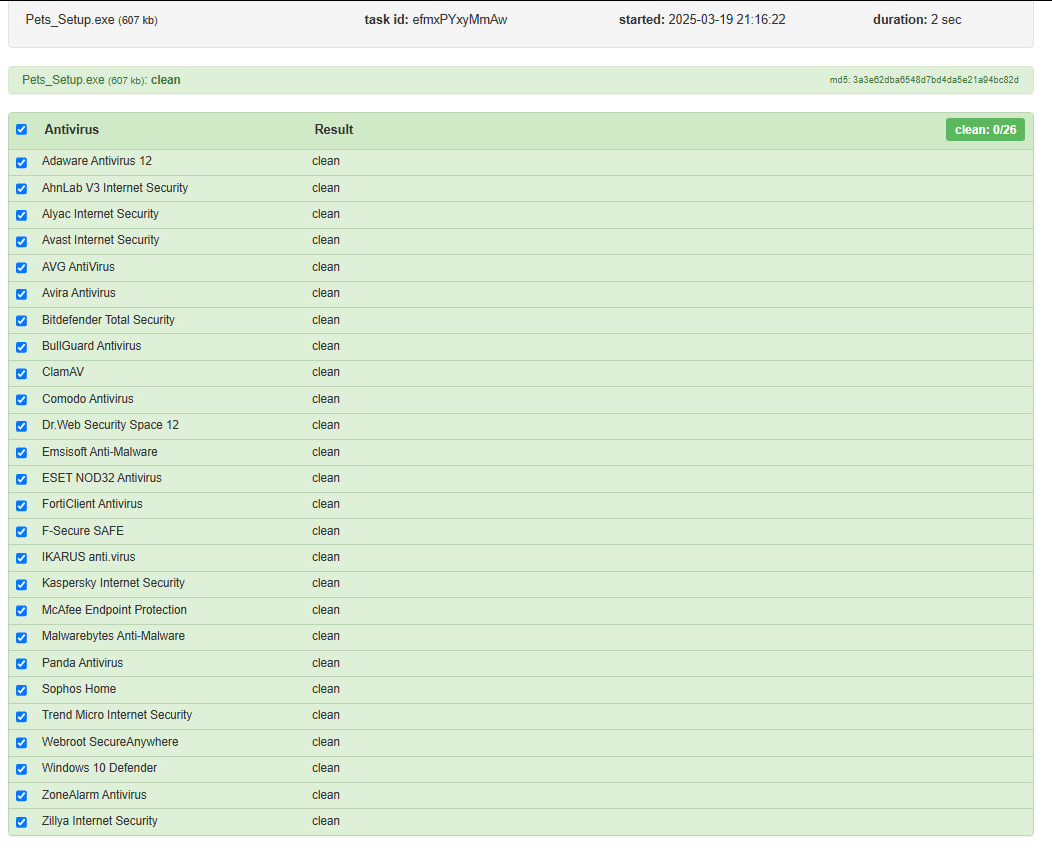Image resolution: width=1052 pixels, height=855 pixels.
Task: Click the Antivirus column header
Action: (71, 130)
